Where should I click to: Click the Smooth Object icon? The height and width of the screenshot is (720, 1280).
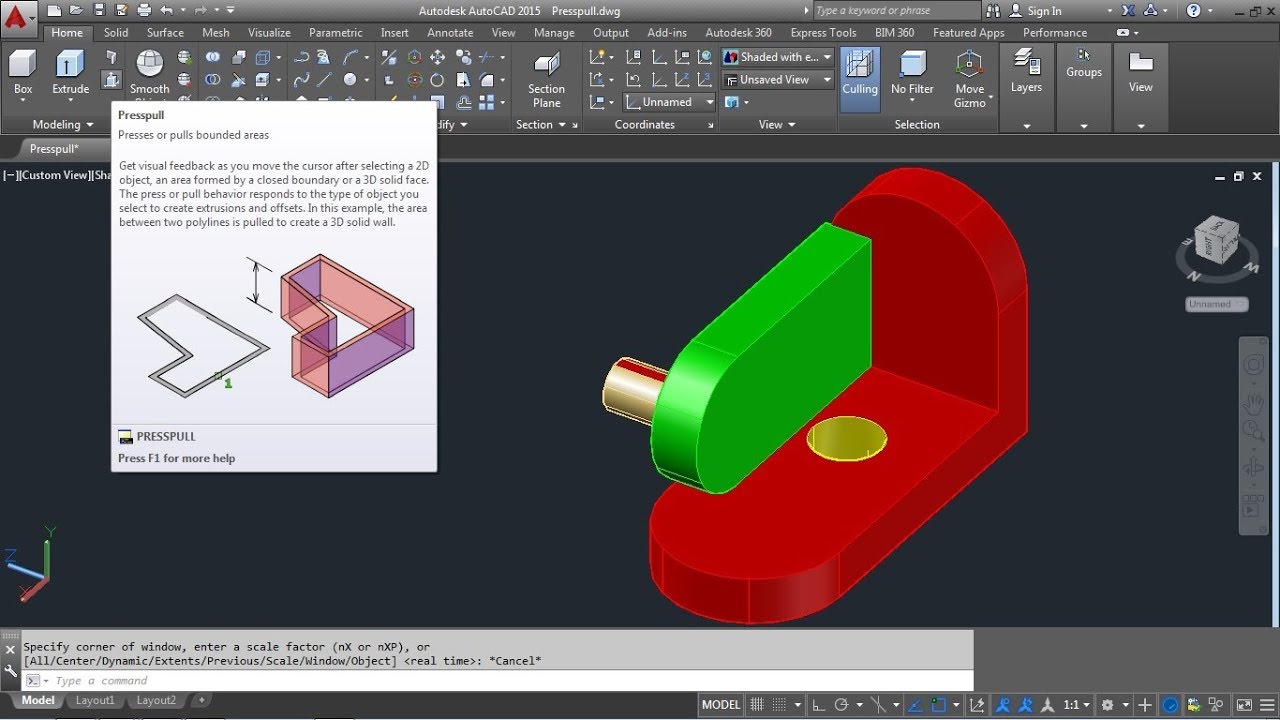(150, 74)
